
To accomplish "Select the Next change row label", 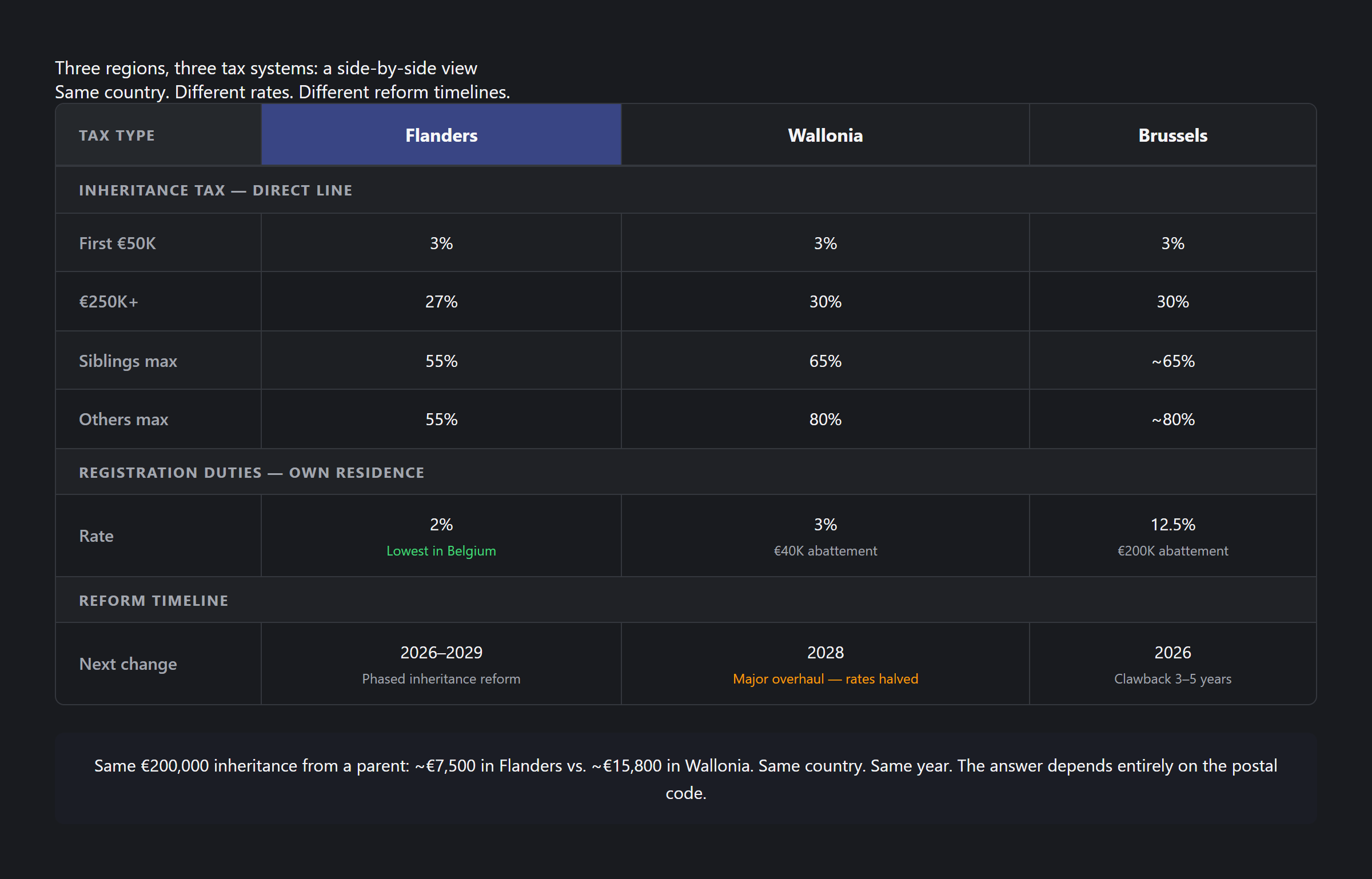I will [x=128, y=664].
